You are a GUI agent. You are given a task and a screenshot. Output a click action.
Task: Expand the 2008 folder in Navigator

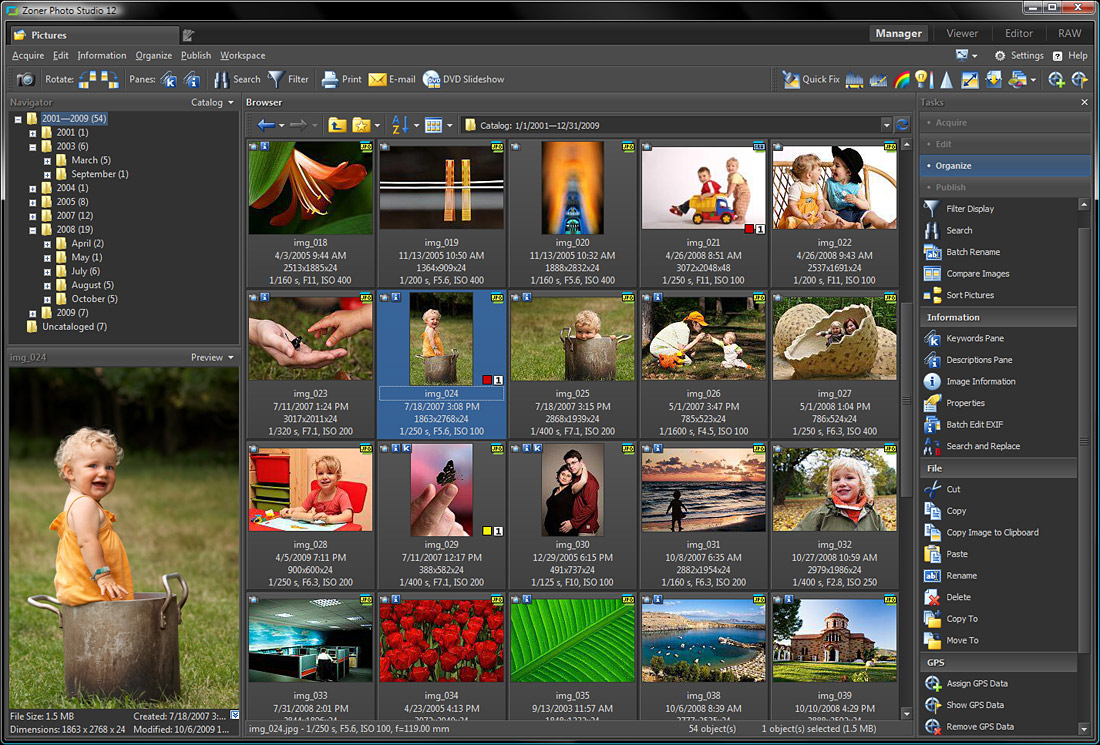32,228
